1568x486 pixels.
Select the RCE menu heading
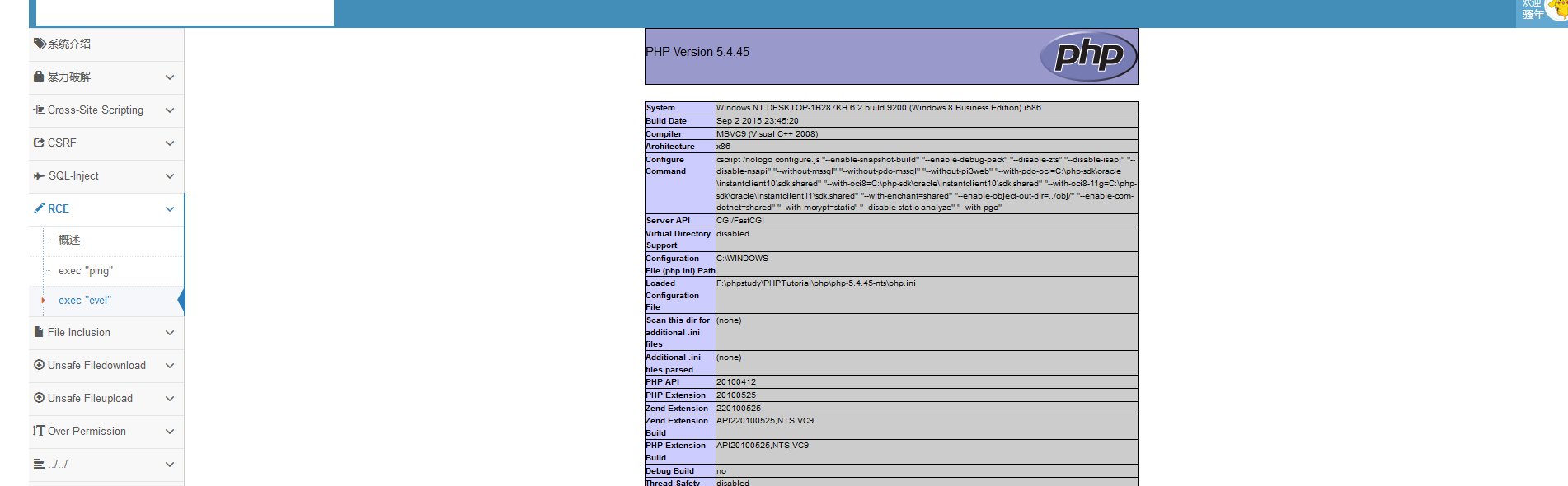point(106,209)
